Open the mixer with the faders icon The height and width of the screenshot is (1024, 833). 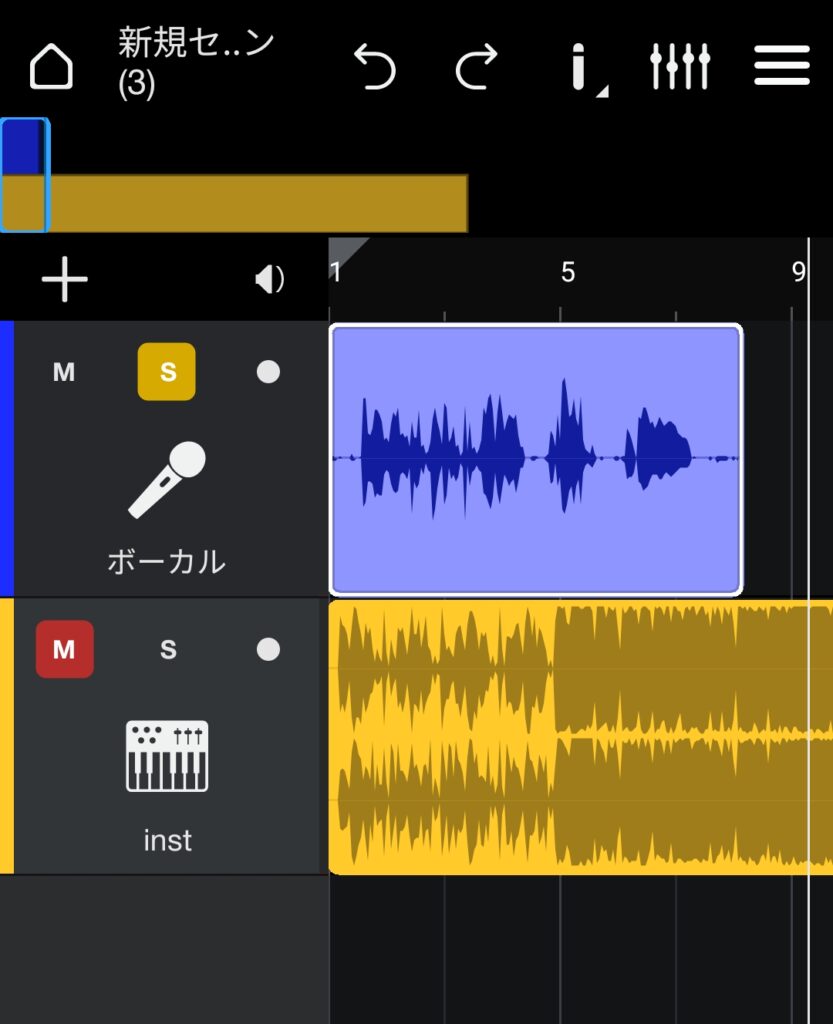(x=681, y=67)
